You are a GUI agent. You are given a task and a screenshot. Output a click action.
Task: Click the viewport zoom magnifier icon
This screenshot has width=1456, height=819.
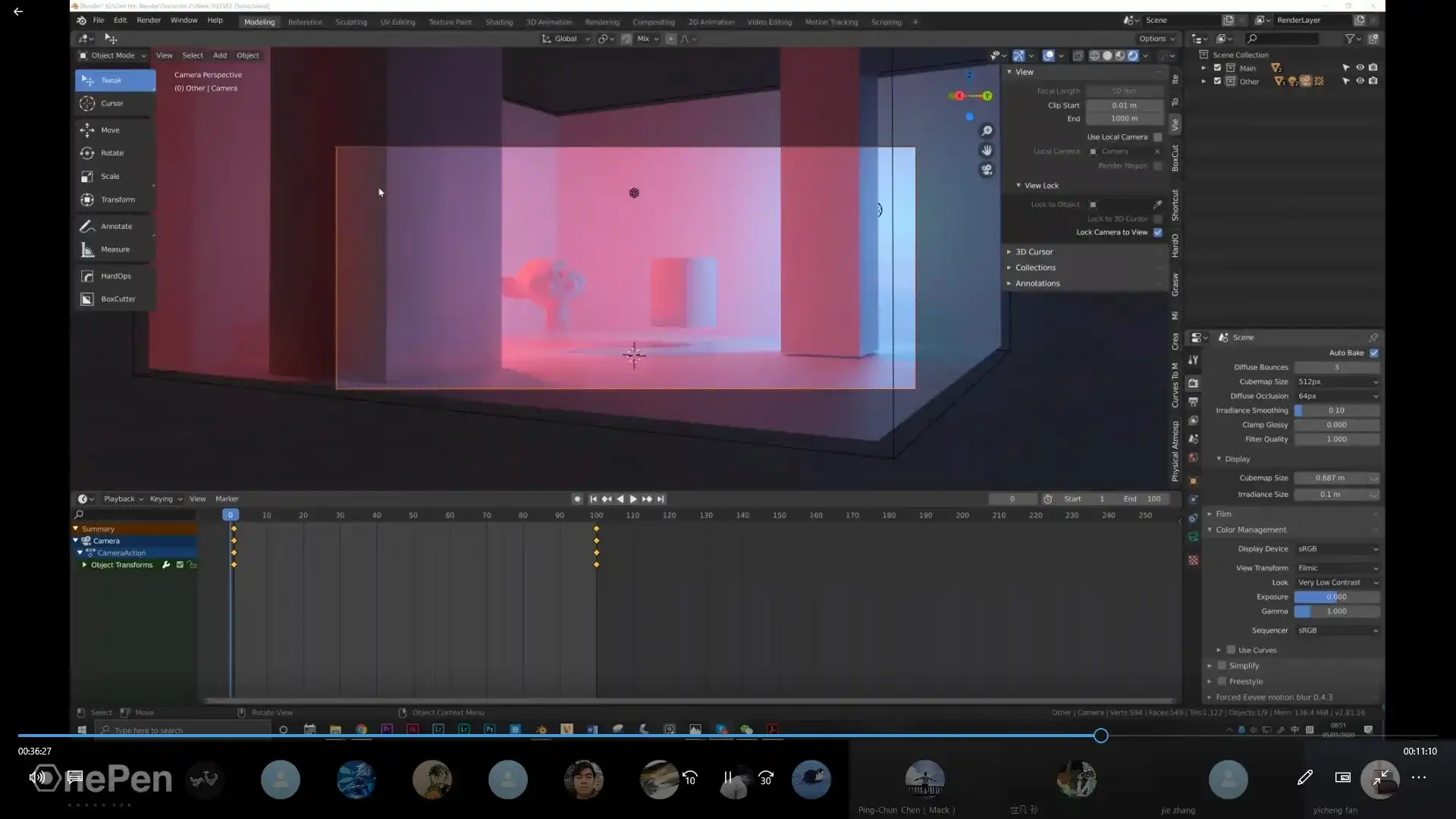point(987,131)
